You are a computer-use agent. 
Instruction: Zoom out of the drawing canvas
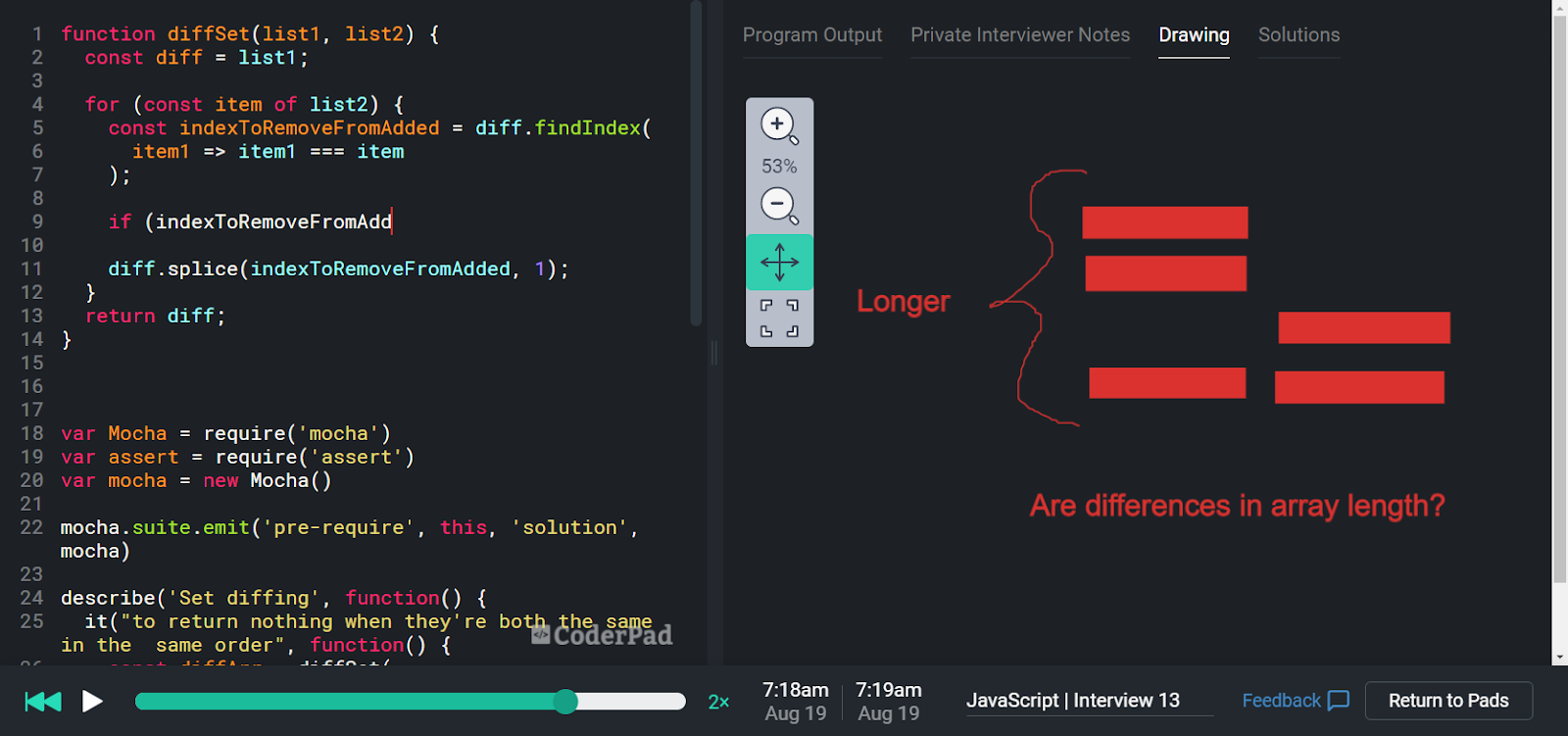click(779, 206)
